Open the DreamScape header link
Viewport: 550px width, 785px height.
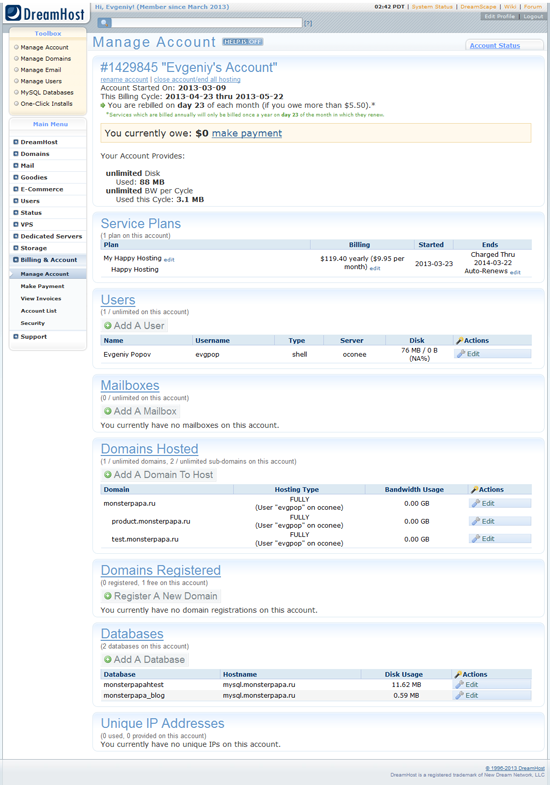click(478, 7)
